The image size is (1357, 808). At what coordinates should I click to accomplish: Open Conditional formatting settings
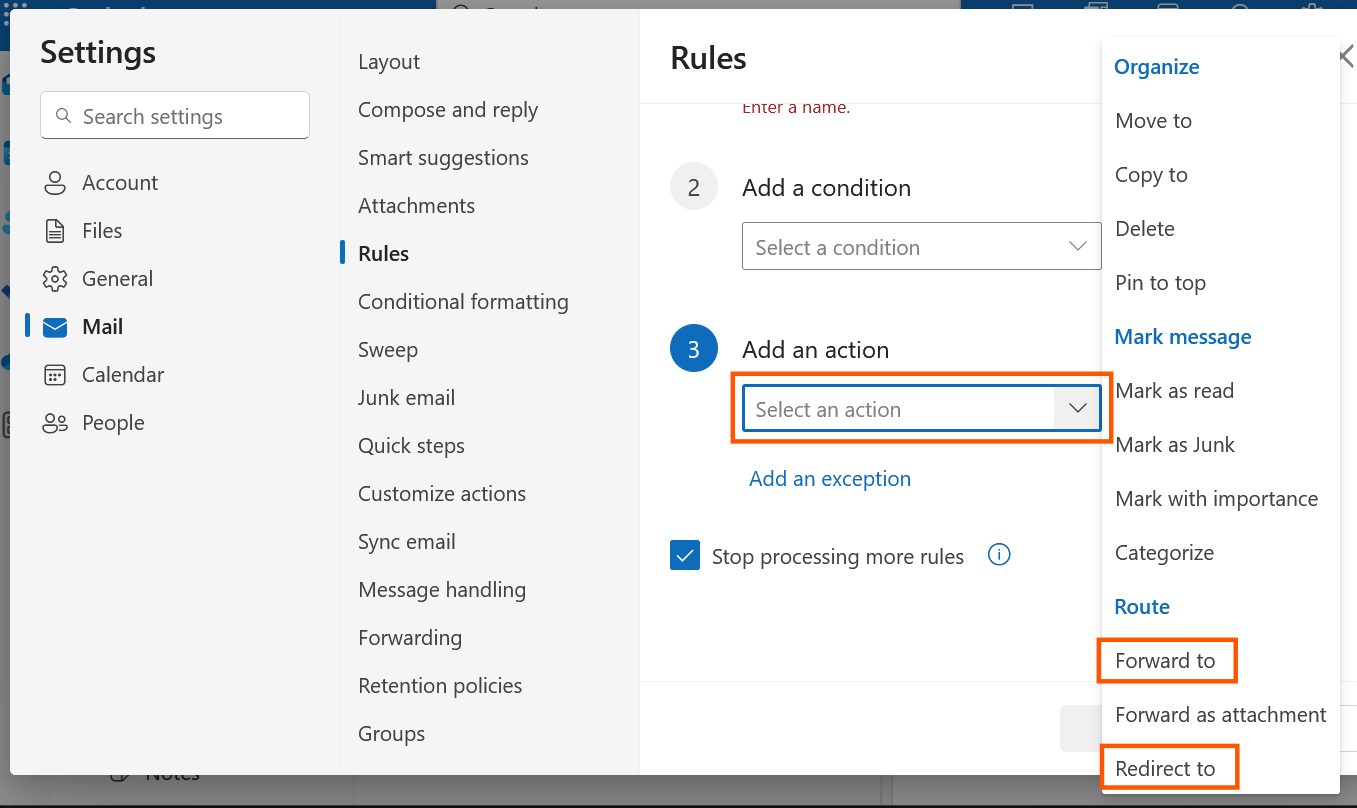[x=463, y=302]
